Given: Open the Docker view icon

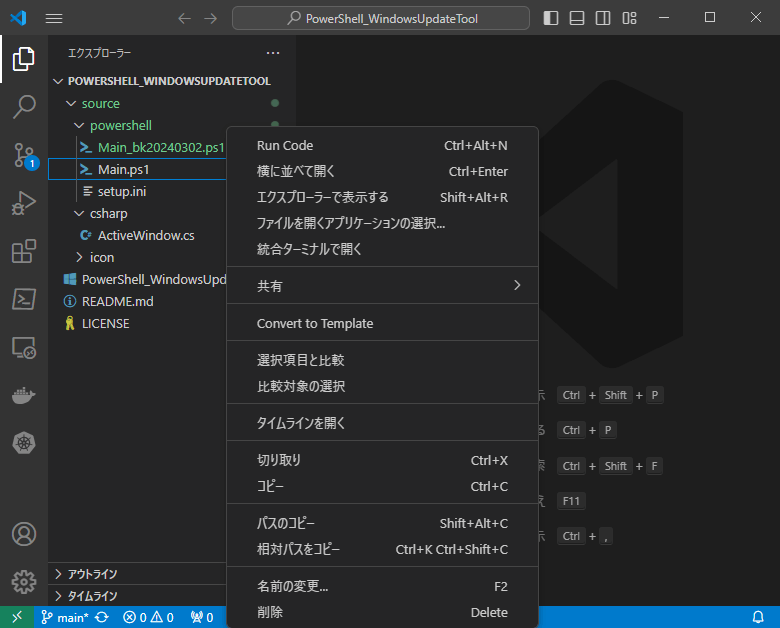Looking at the screenshot, I should tap(23, 395).
